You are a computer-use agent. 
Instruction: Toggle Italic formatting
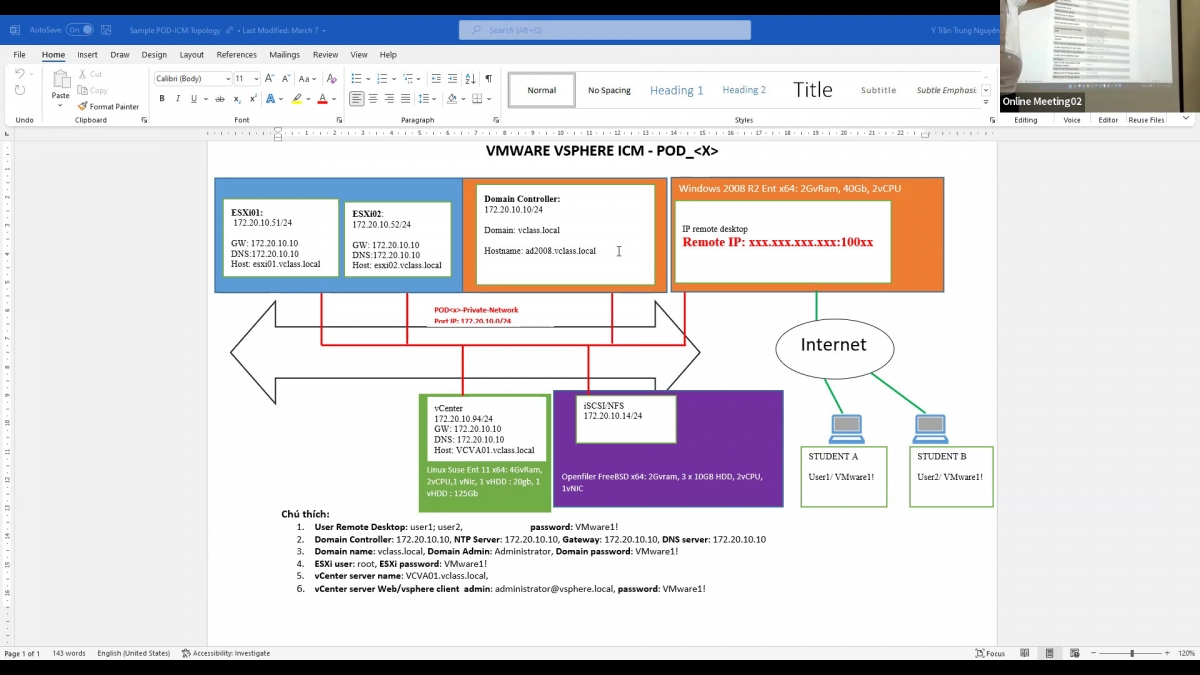[x=178, y=99]
